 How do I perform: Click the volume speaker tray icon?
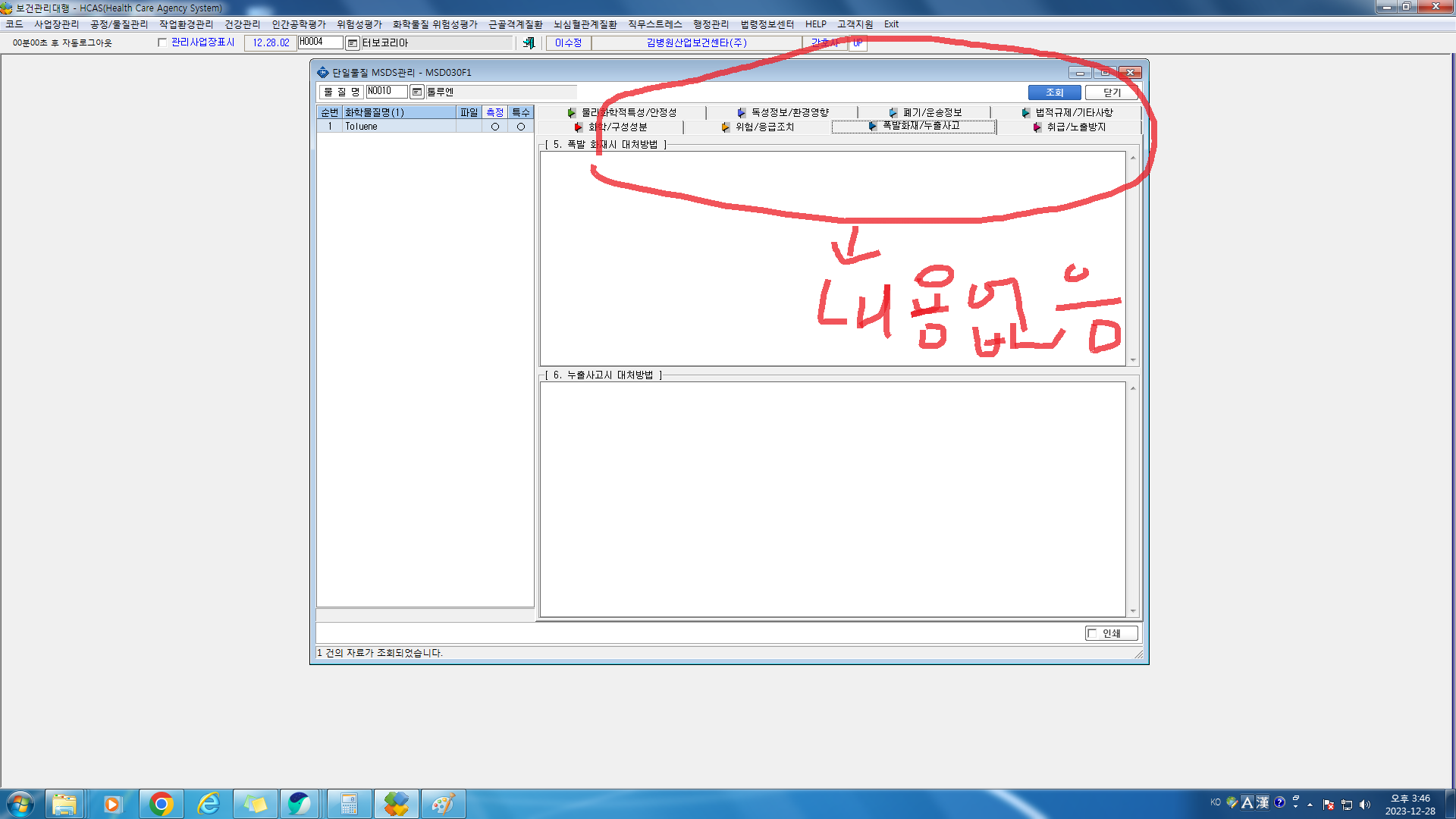coord(1365,805)
